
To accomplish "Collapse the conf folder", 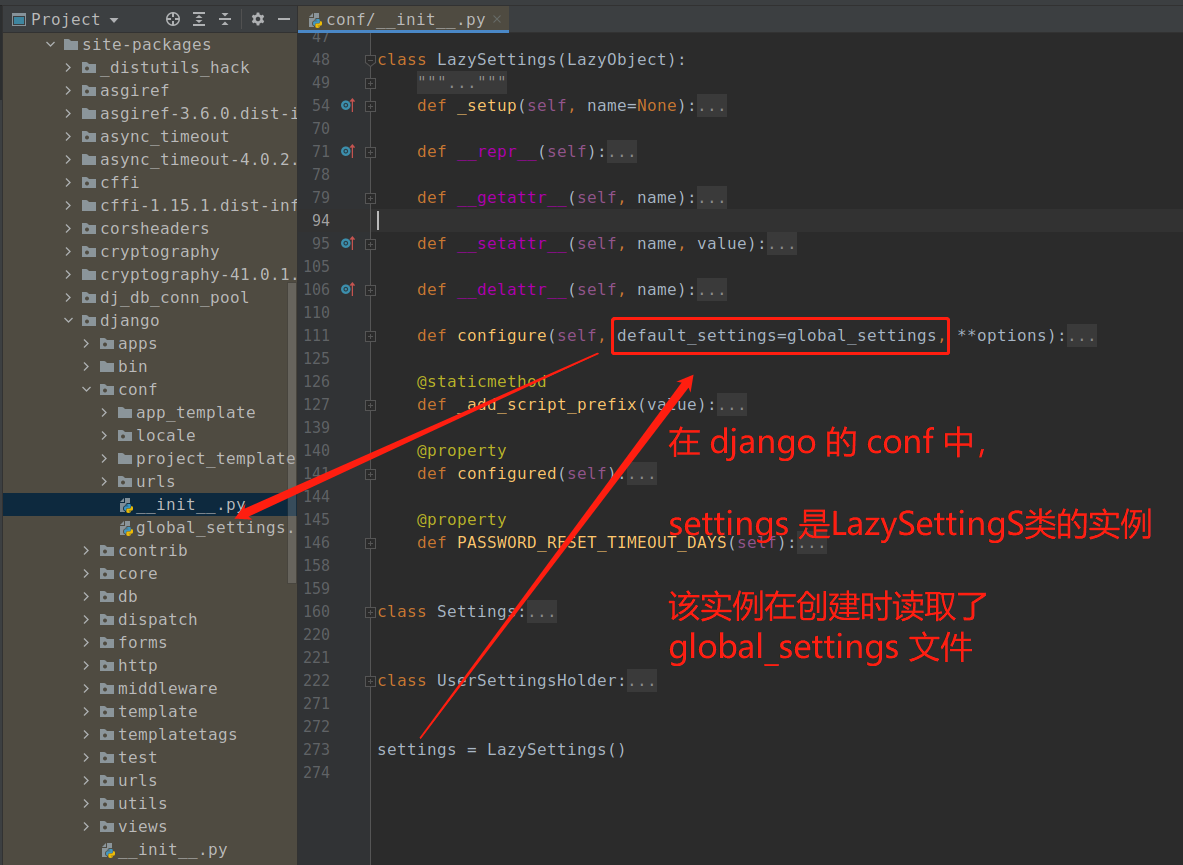I will click(x=87, y=389).
